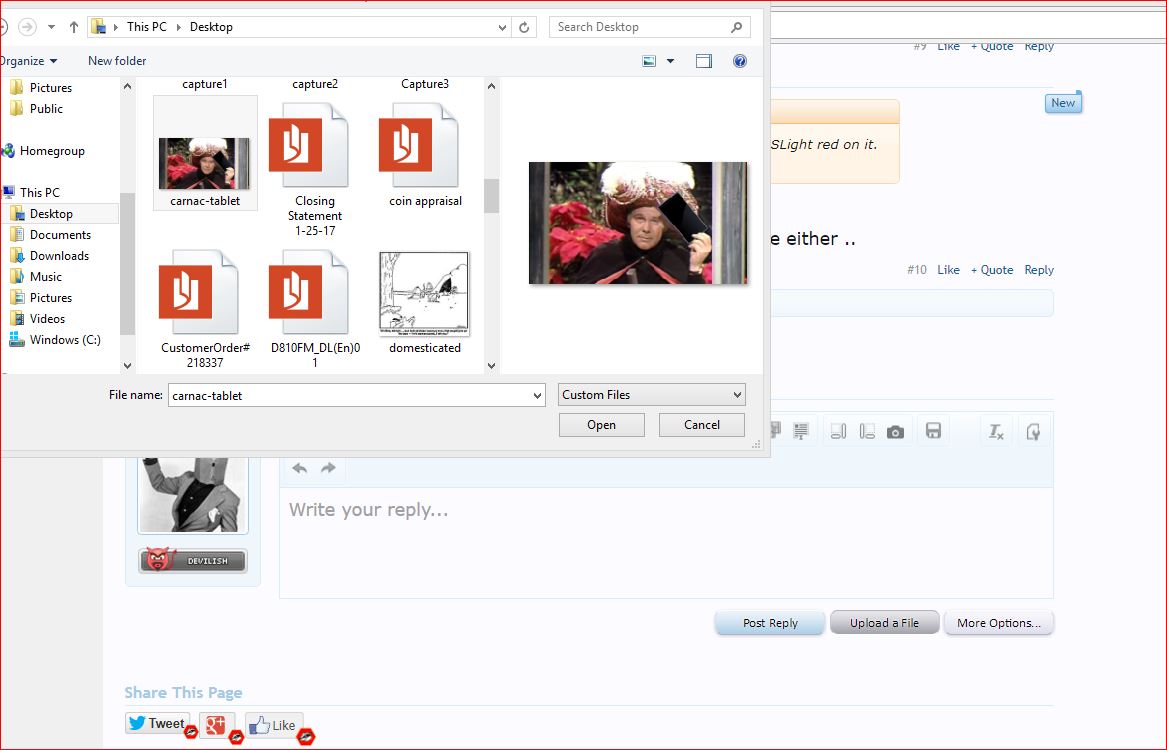
Task: Click the insert quote icon in editor toolbar
Action: pos(801,432)
